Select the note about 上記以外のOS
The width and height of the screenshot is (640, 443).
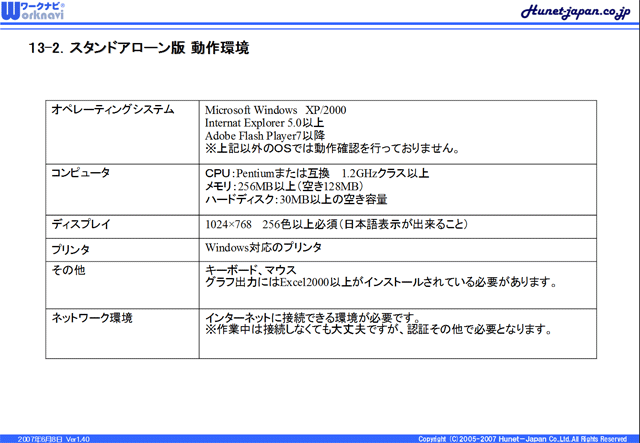331,148
